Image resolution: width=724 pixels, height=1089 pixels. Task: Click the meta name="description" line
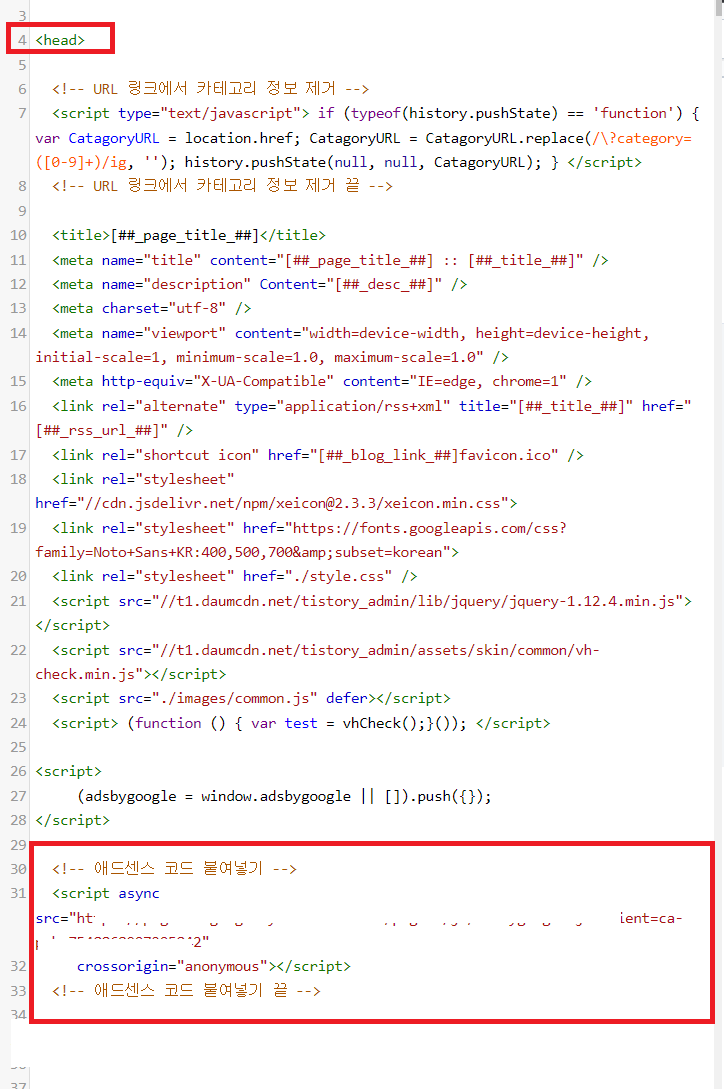[x=260, y=285]
